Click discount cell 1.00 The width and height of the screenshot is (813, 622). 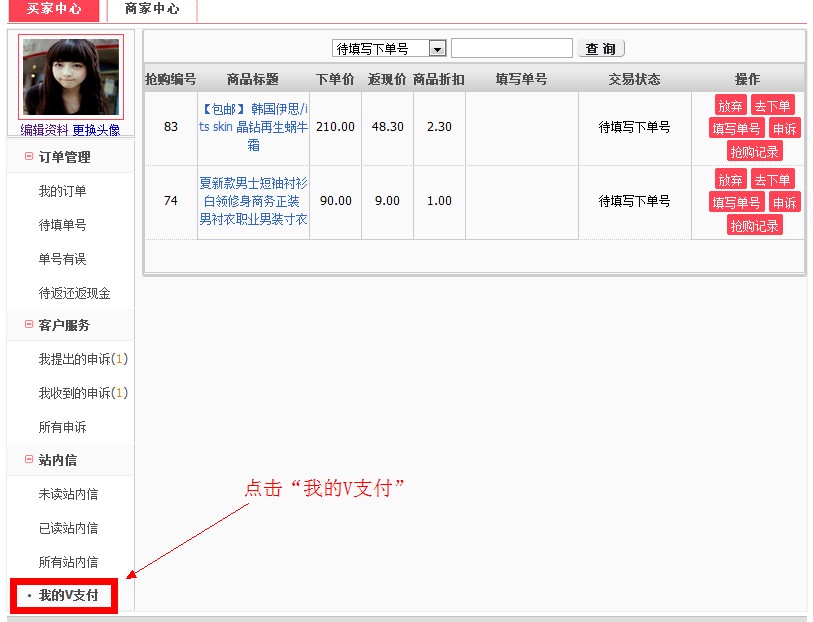pos(439,201)
